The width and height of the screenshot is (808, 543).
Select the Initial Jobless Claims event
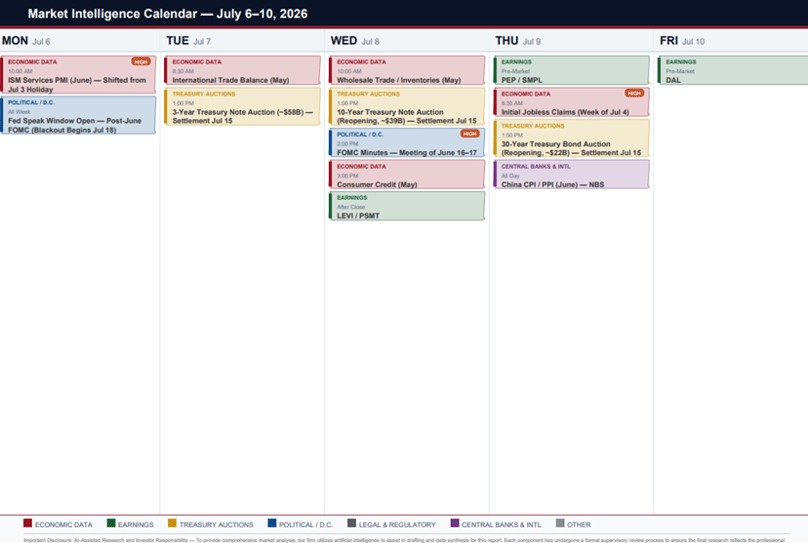(571, 102)
